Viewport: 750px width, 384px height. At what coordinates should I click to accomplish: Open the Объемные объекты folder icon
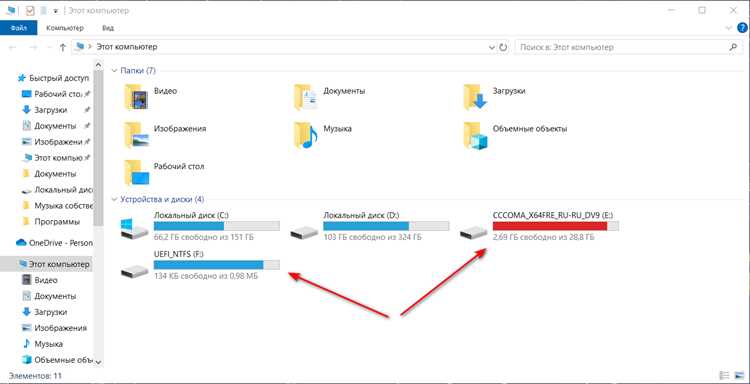pos(475,135)
